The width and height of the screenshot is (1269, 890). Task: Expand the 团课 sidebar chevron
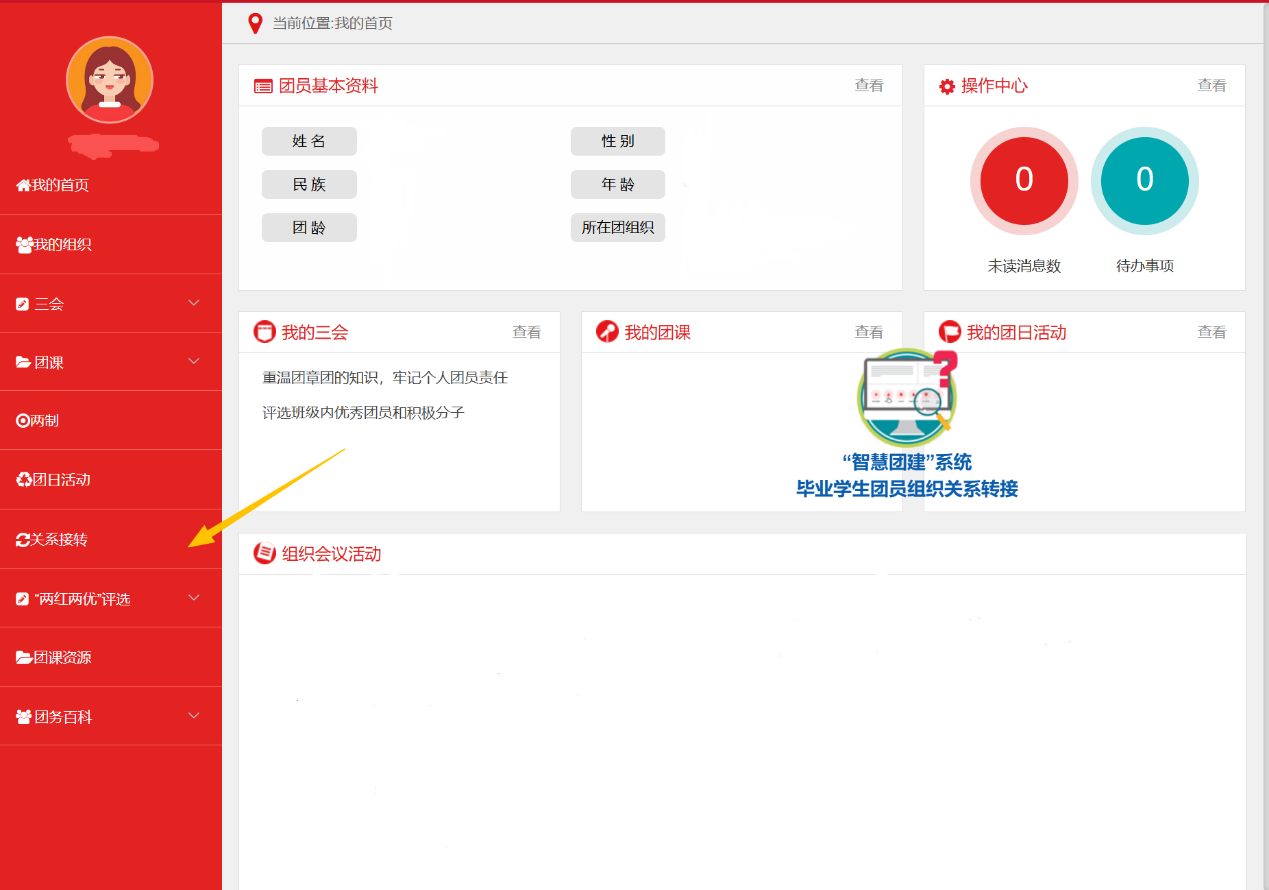point(194,361)
